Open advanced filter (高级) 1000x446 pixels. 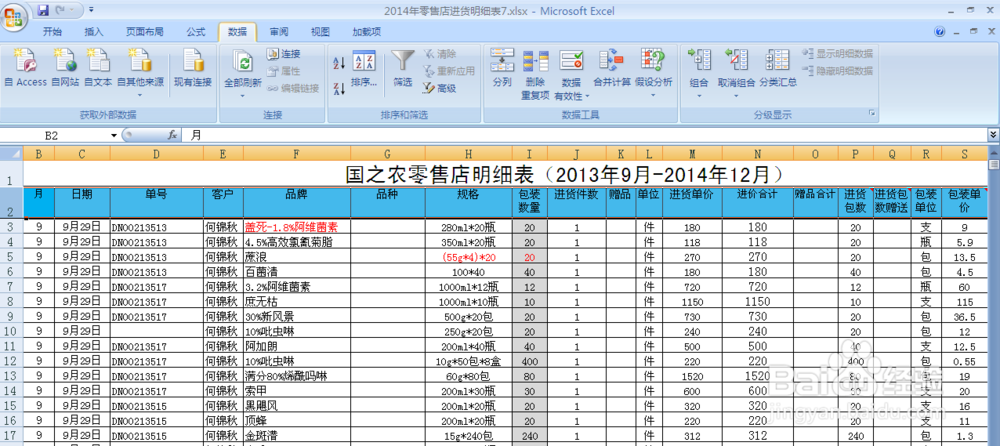[439, 88]
